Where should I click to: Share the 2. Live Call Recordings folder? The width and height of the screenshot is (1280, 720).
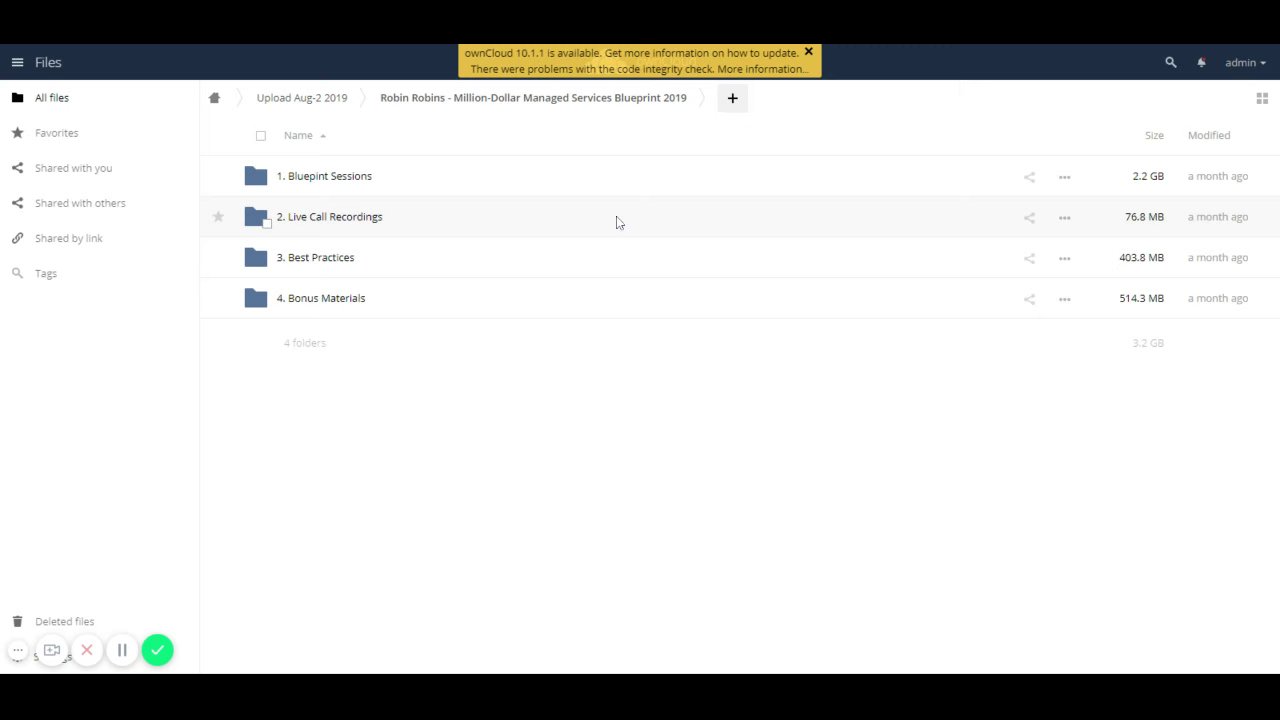point(1029,218)
